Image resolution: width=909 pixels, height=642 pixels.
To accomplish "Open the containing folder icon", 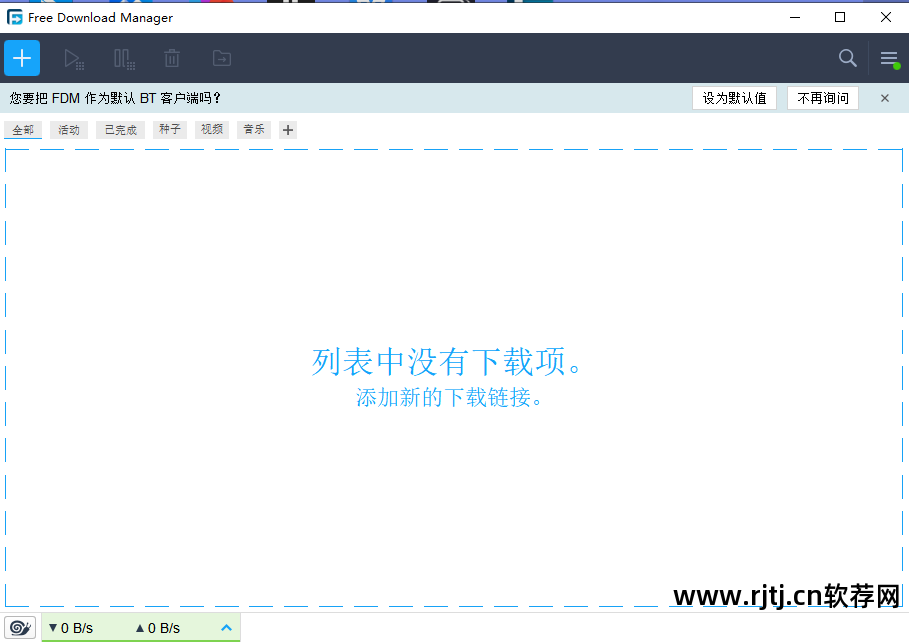I will point(221,58).
